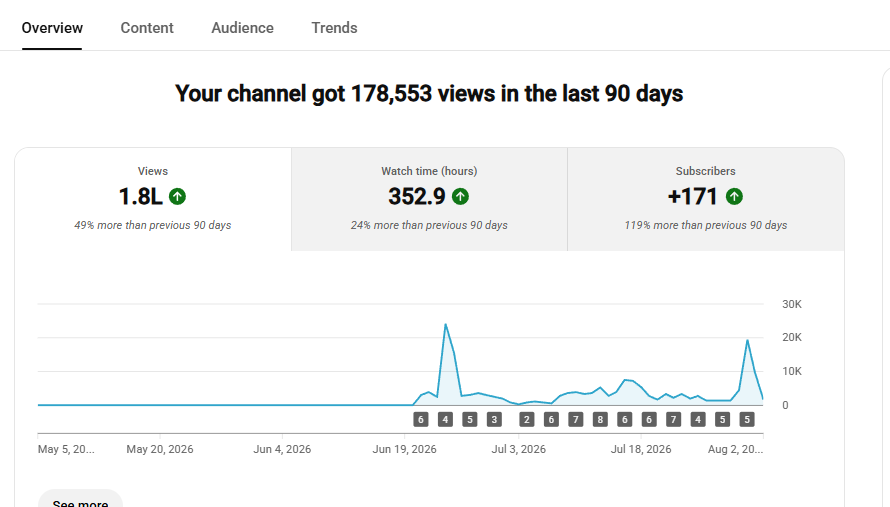Click the peak of the August views spike
Viewport: 890px width, 507px height.
pyautogui.click(x=748, y=340)
